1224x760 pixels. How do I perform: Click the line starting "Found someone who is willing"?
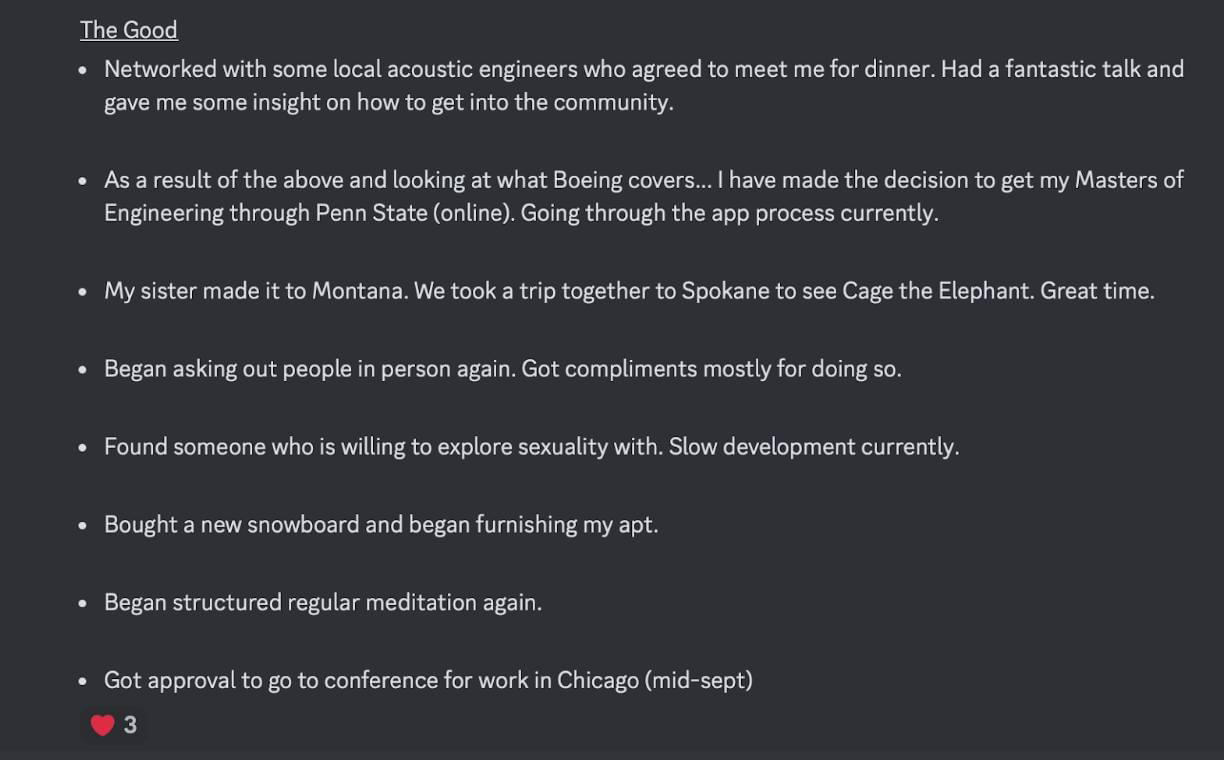(531, 447)
